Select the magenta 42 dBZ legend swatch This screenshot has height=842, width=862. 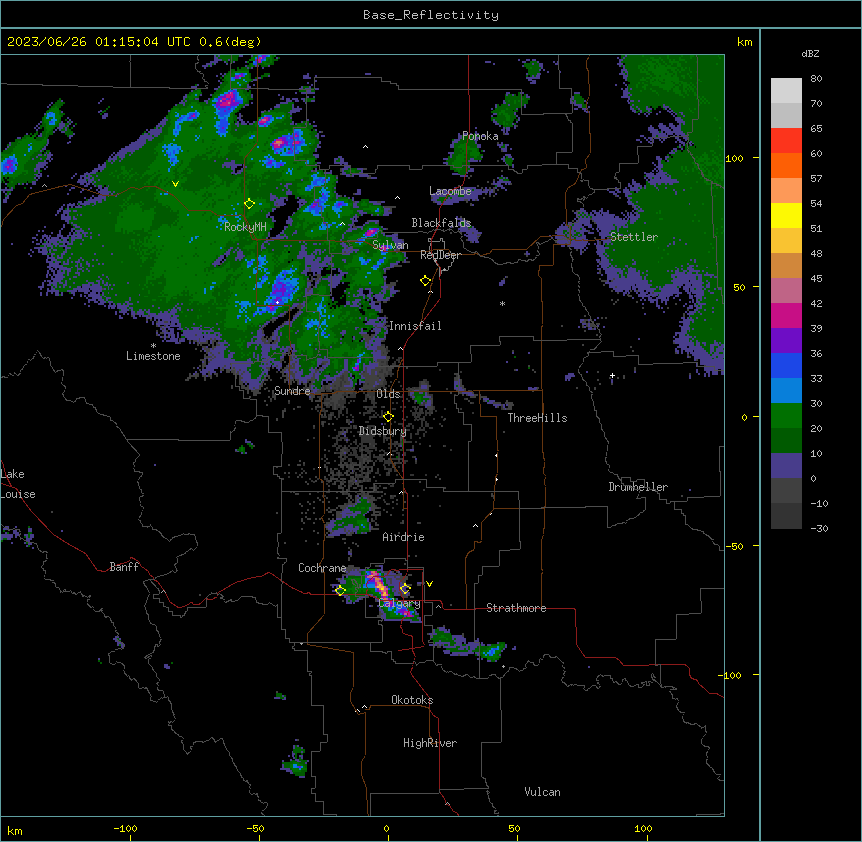tap(786, 315)
